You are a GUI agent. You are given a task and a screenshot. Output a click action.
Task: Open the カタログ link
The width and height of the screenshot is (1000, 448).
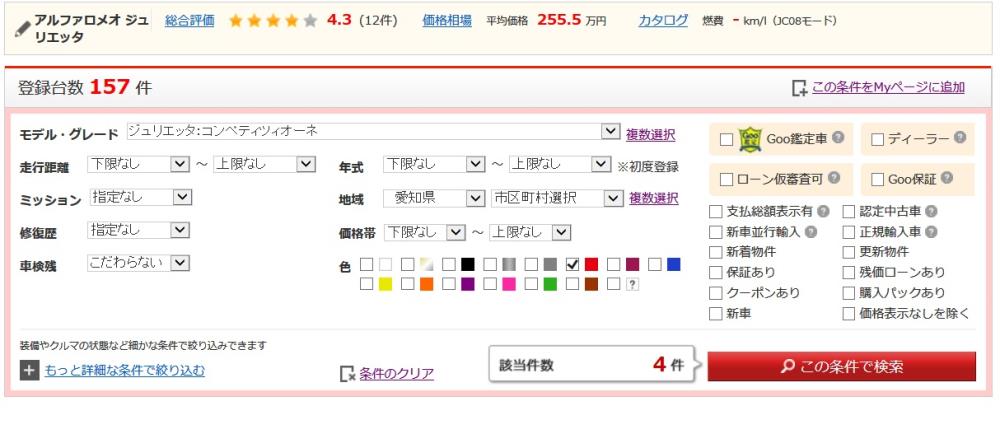click(x=663, y=20)
